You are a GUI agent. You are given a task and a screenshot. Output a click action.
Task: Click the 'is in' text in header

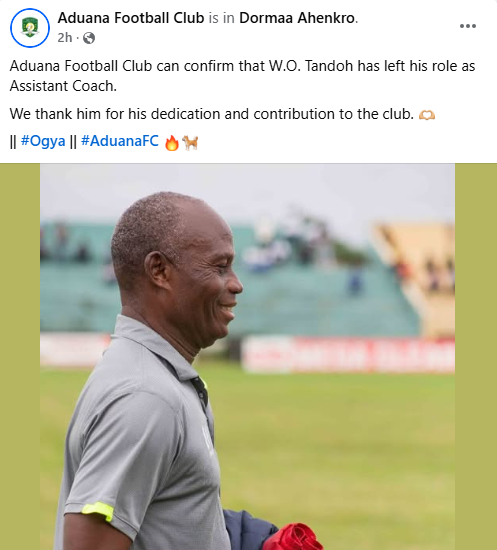tap(222, 18)
